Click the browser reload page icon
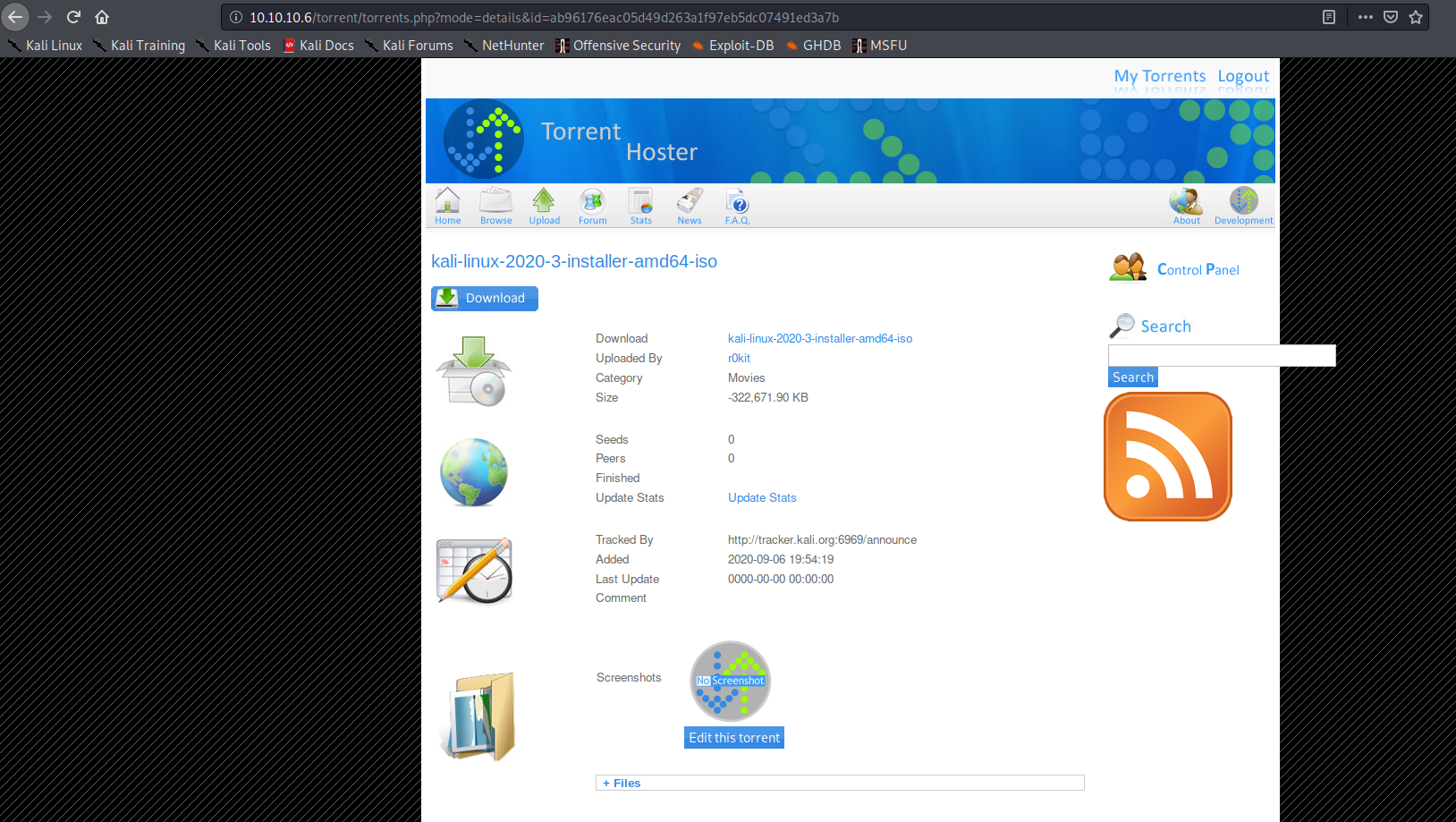The height and width of the screenshot is (822, 1456). 73,16
